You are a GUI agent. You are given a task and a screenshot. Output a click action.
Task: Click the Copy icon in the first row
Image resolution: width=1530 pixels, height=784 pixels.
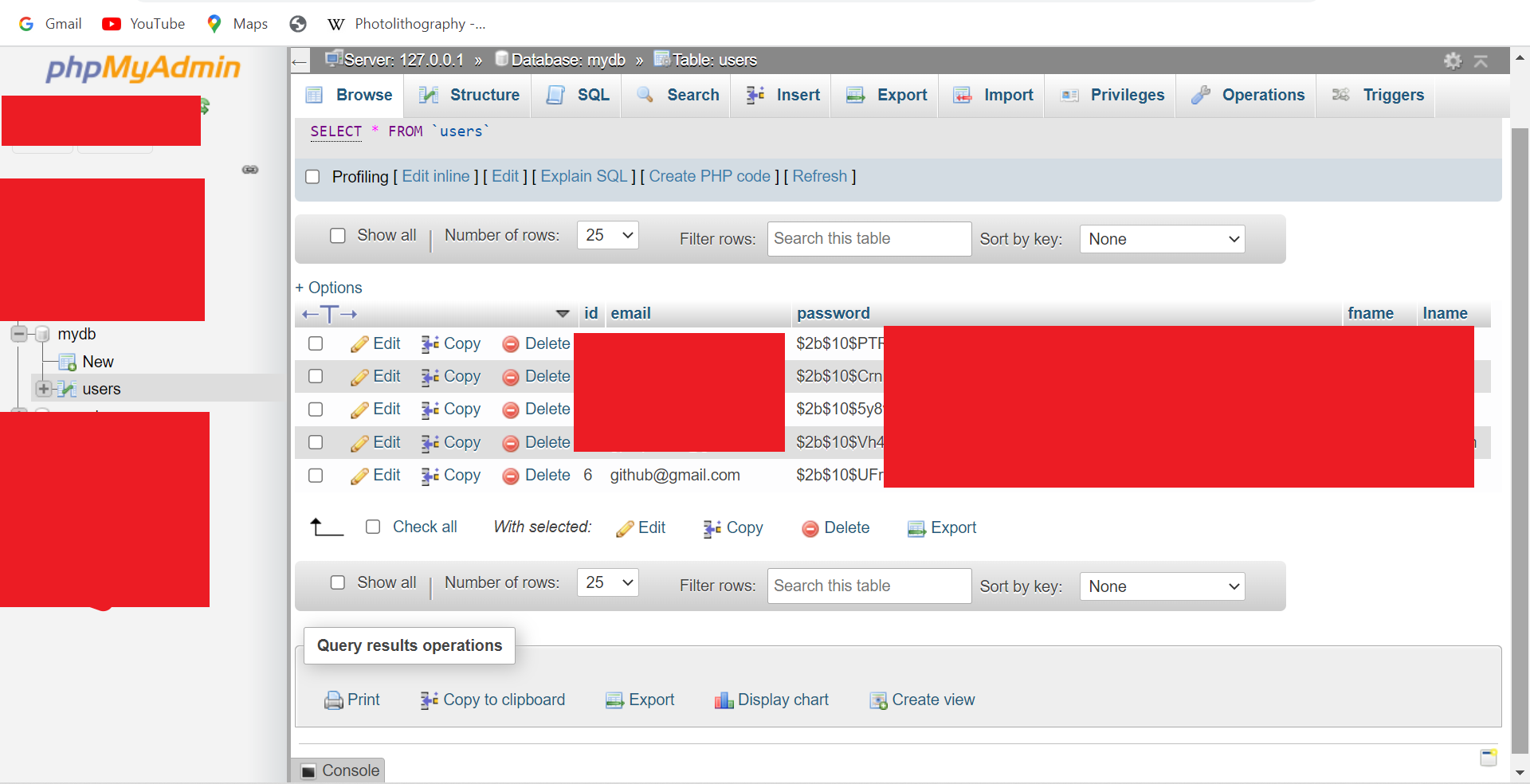point(430,344)
